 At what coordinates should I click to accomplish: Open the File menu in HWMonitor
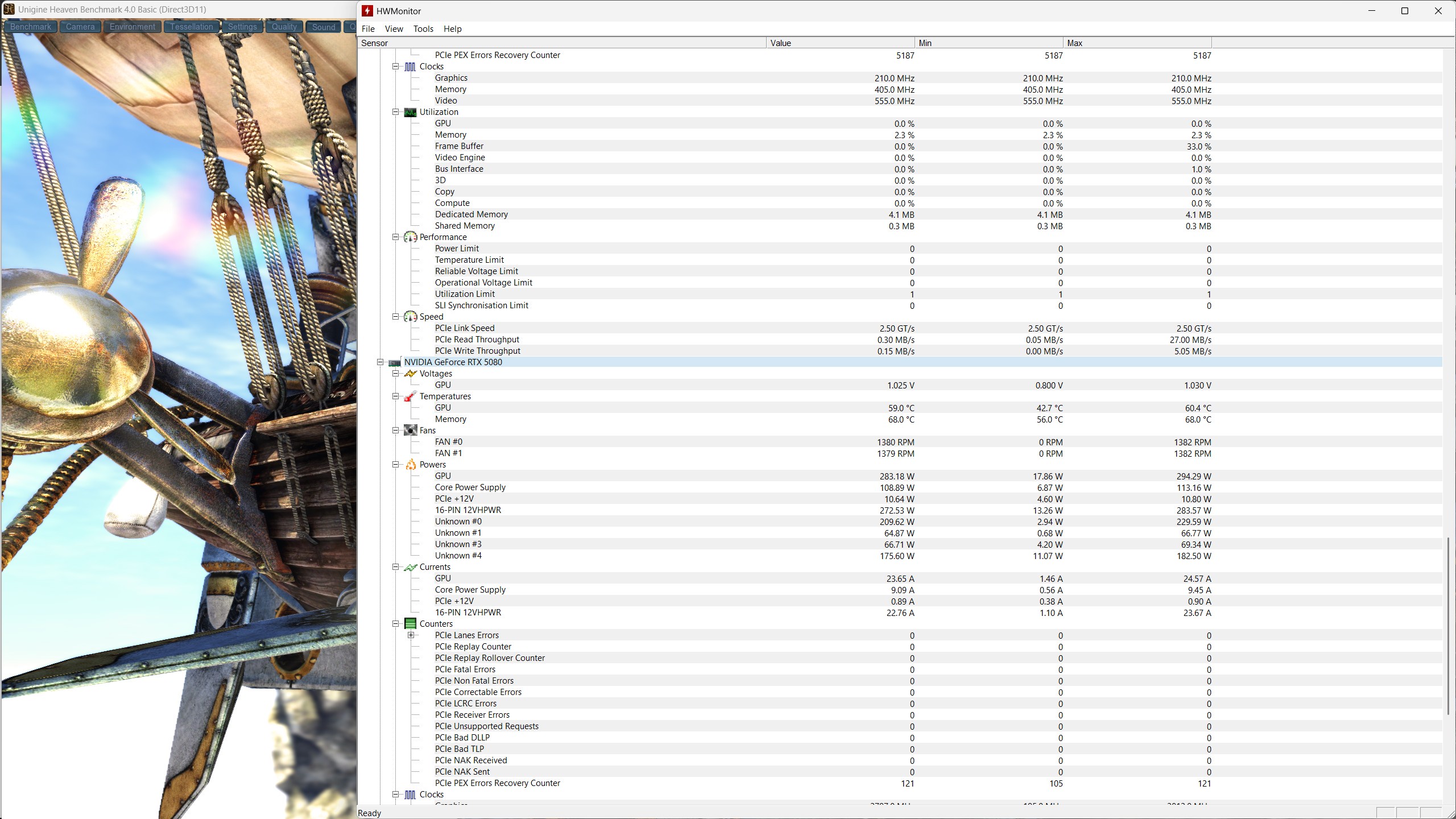coord(368,29)
